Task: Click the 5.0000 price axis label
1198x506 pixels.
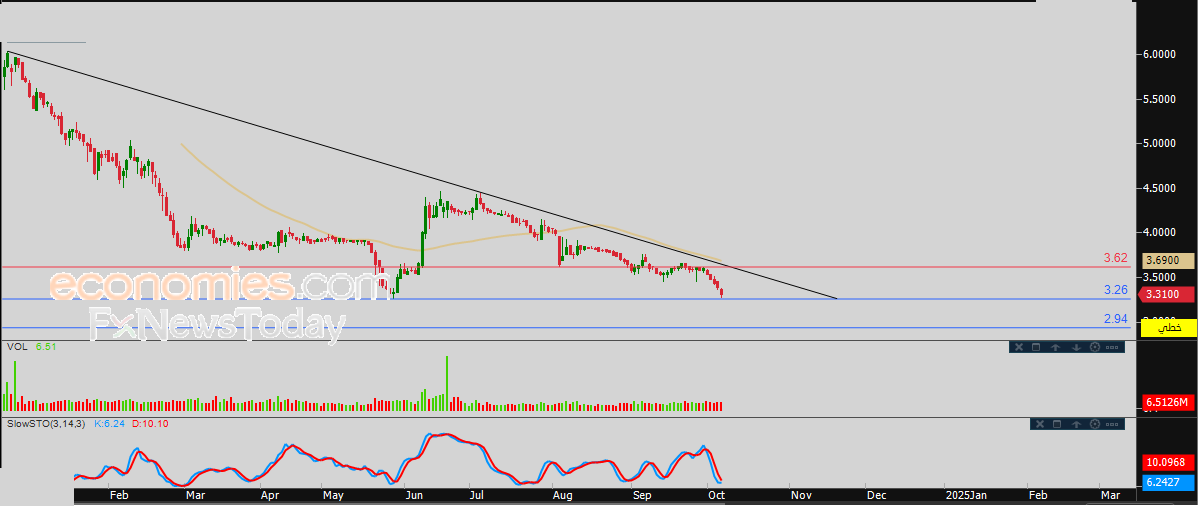Action: pos(1160,143)
